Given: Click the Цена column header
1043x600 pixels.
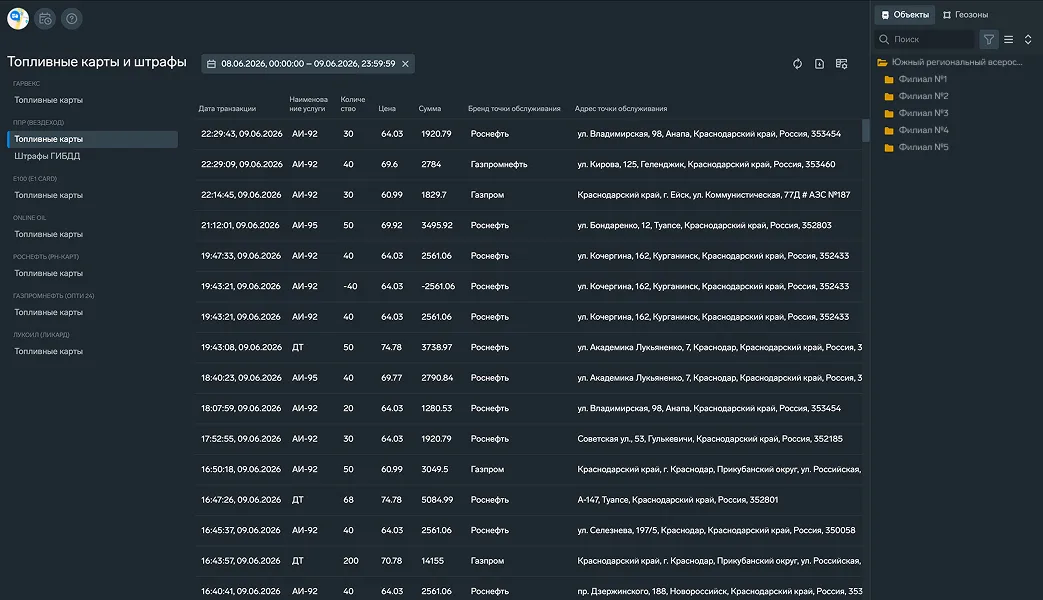Looking at the screenshot, I should click(387, 108).
